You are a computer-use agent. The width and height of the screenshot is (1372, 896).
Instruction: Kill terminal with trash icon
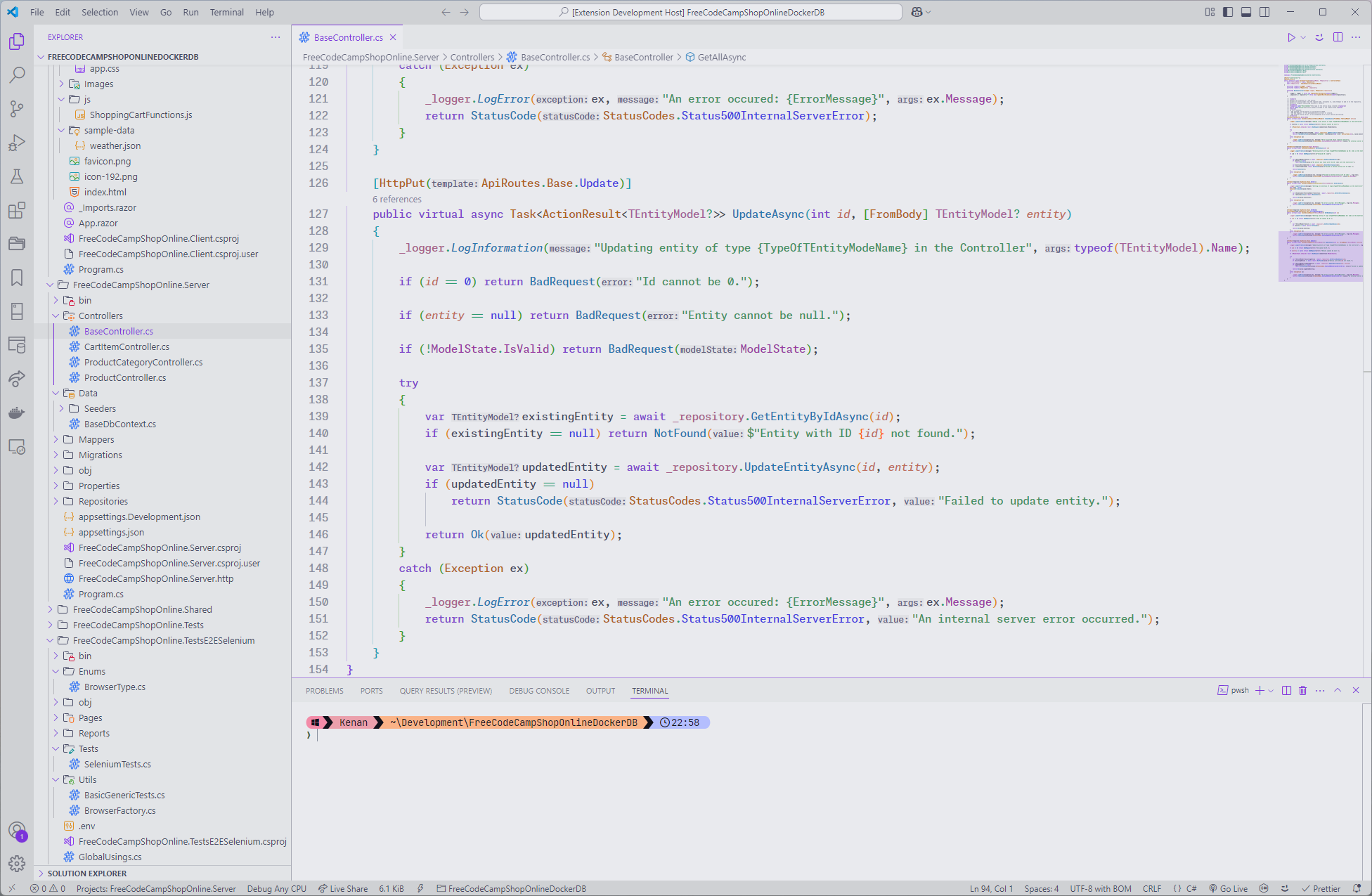click(x=1302, y=691)
